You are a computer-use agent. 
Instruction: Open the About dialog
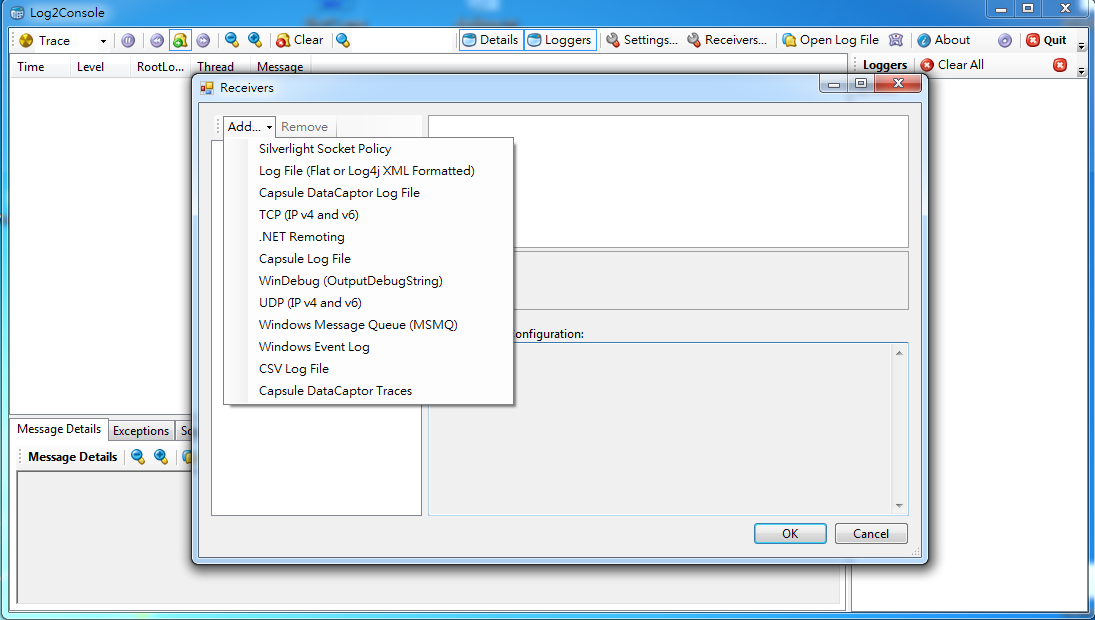click(x=941, y=40)
